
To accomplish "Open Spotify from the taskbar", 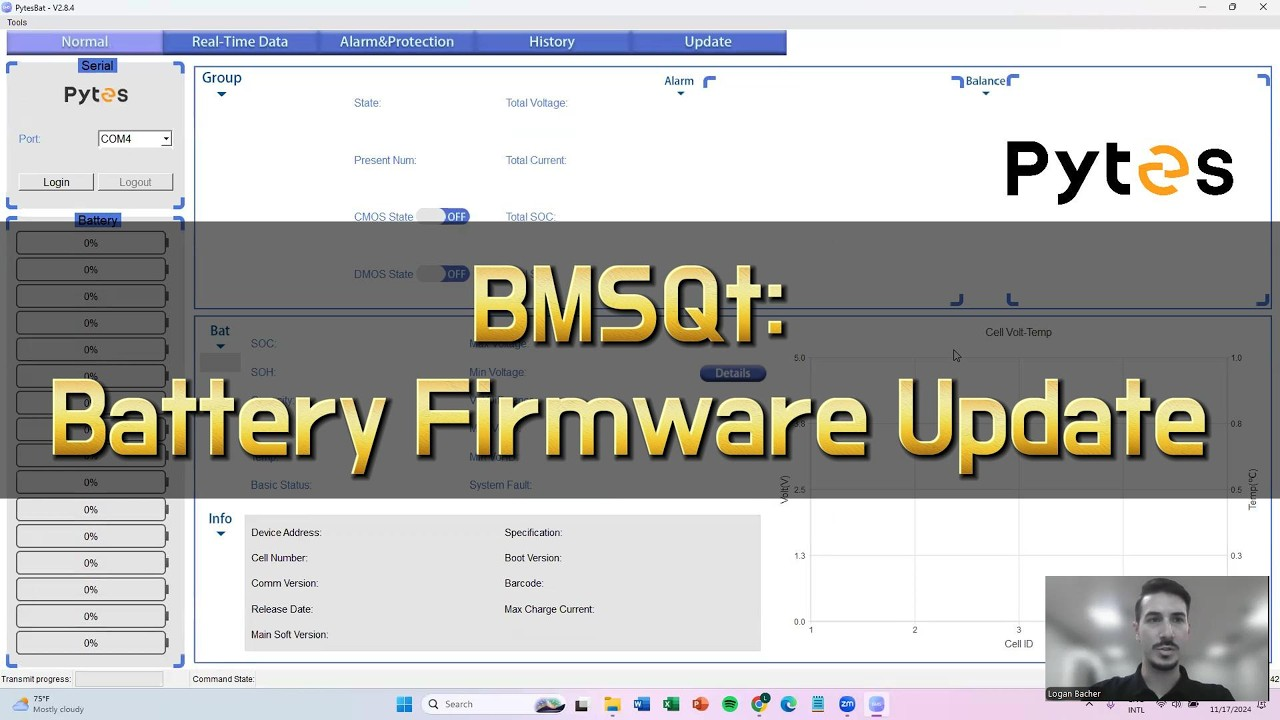I will point(730,704).
